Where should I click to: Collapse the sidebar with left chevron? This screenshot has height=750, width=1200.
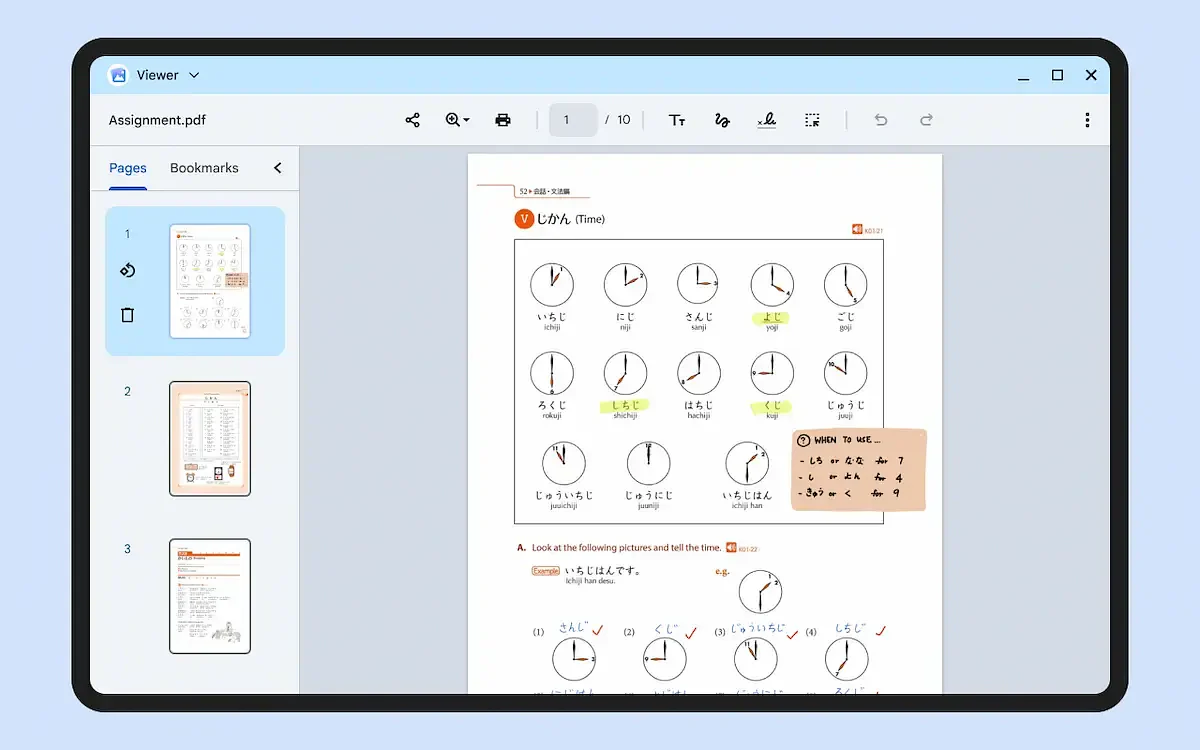[x=278, y=168]
